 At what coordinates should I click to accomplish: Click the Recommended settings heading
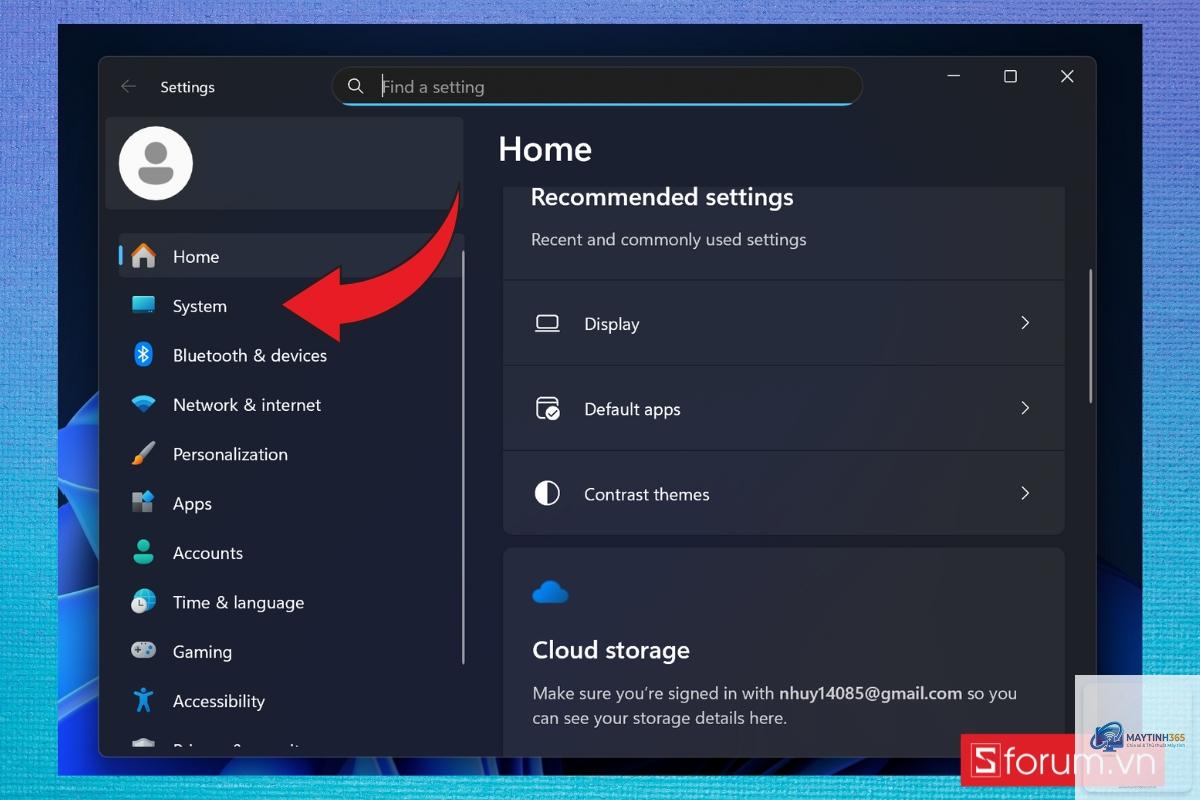(x=662, y=198)
